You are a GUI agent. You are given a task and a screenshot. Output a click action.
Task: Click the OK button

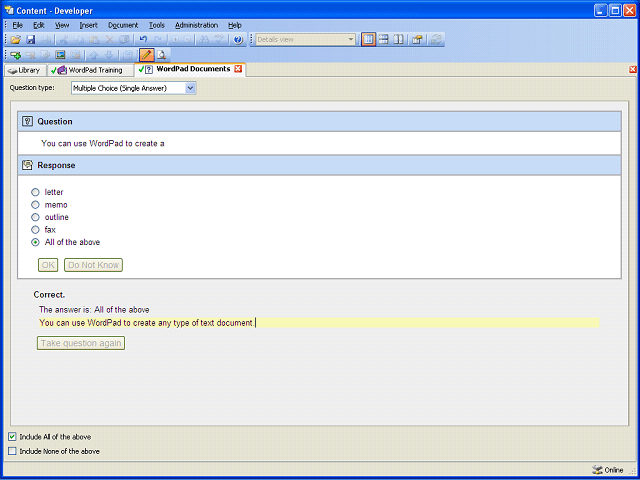(48, 265)
